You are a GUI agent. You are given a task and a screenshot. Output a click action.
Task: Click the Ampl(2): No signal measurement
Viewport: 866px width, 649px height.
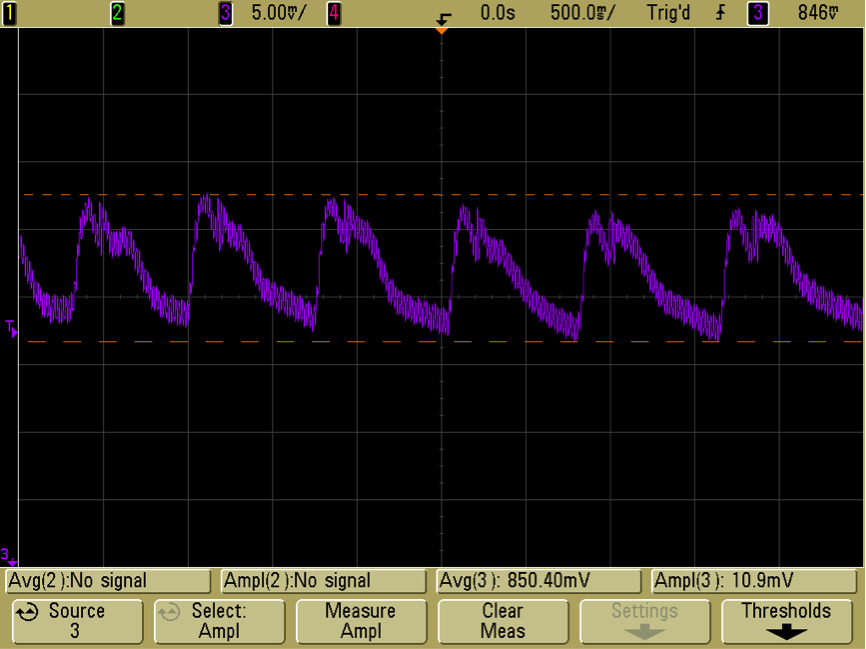(x=324, y=581)
